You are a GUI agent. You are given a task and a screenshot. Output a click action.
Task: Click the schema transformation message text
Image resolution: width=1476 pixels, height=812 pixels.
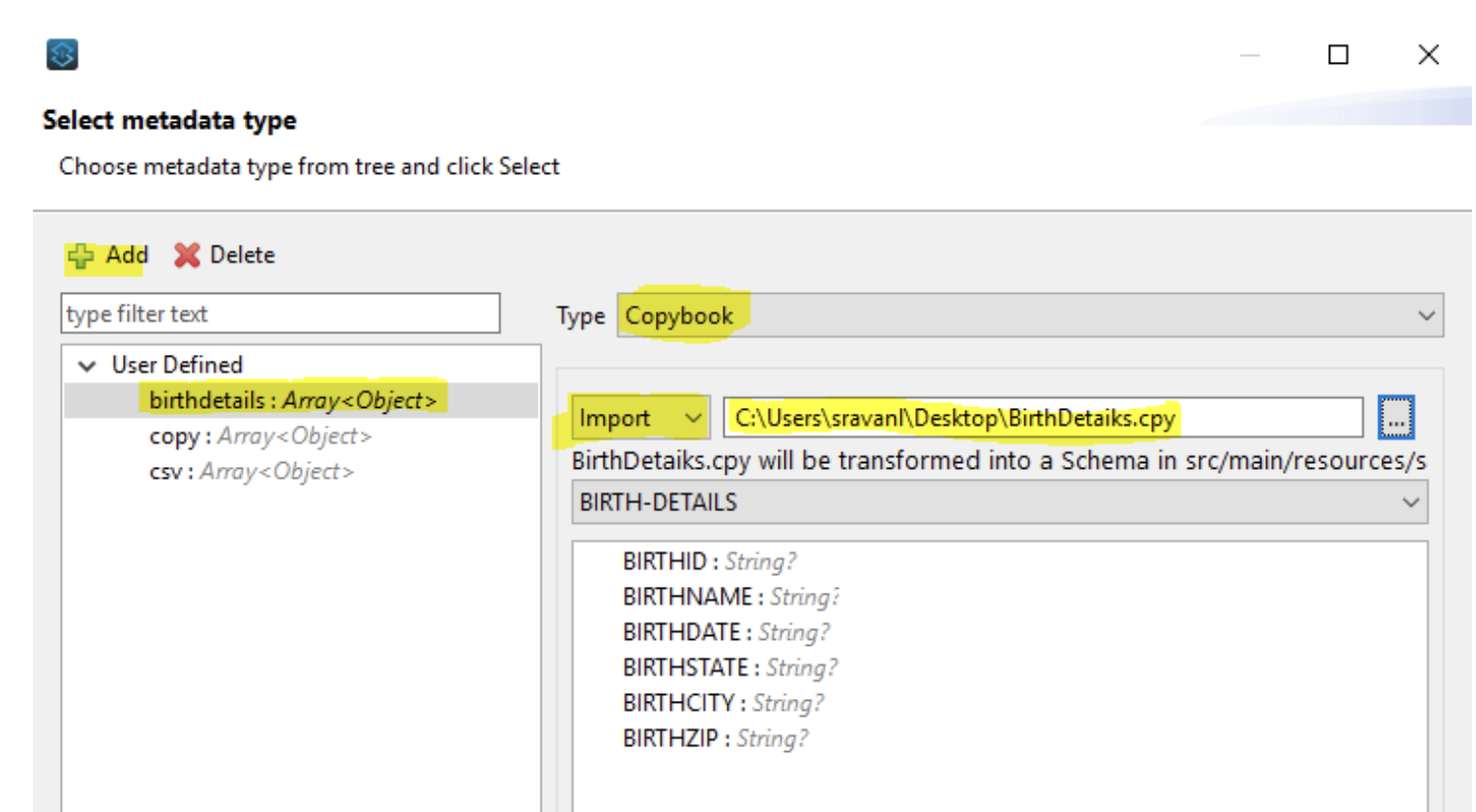999,461
